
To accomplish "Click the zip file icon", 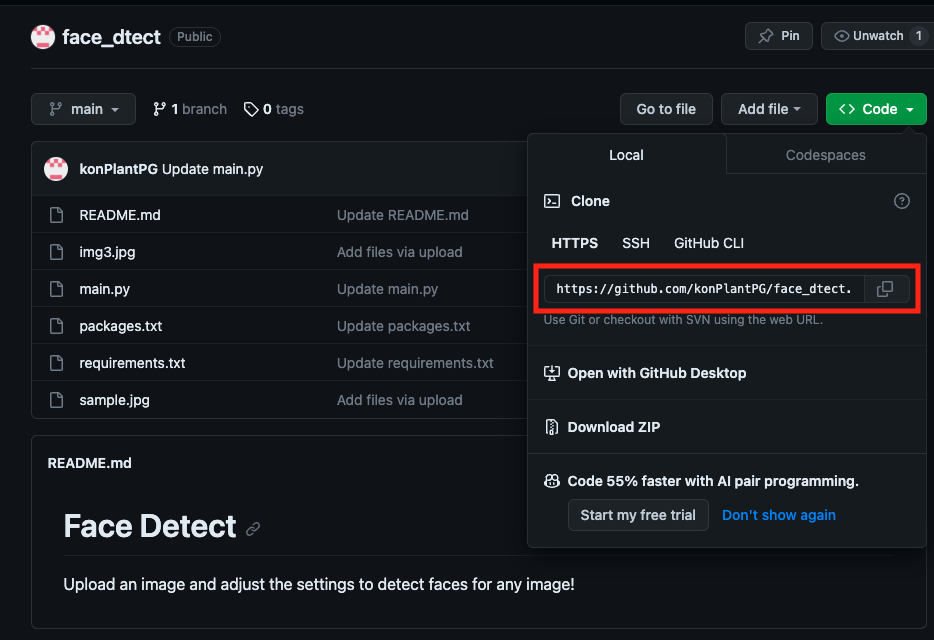I will click(552, 427).
